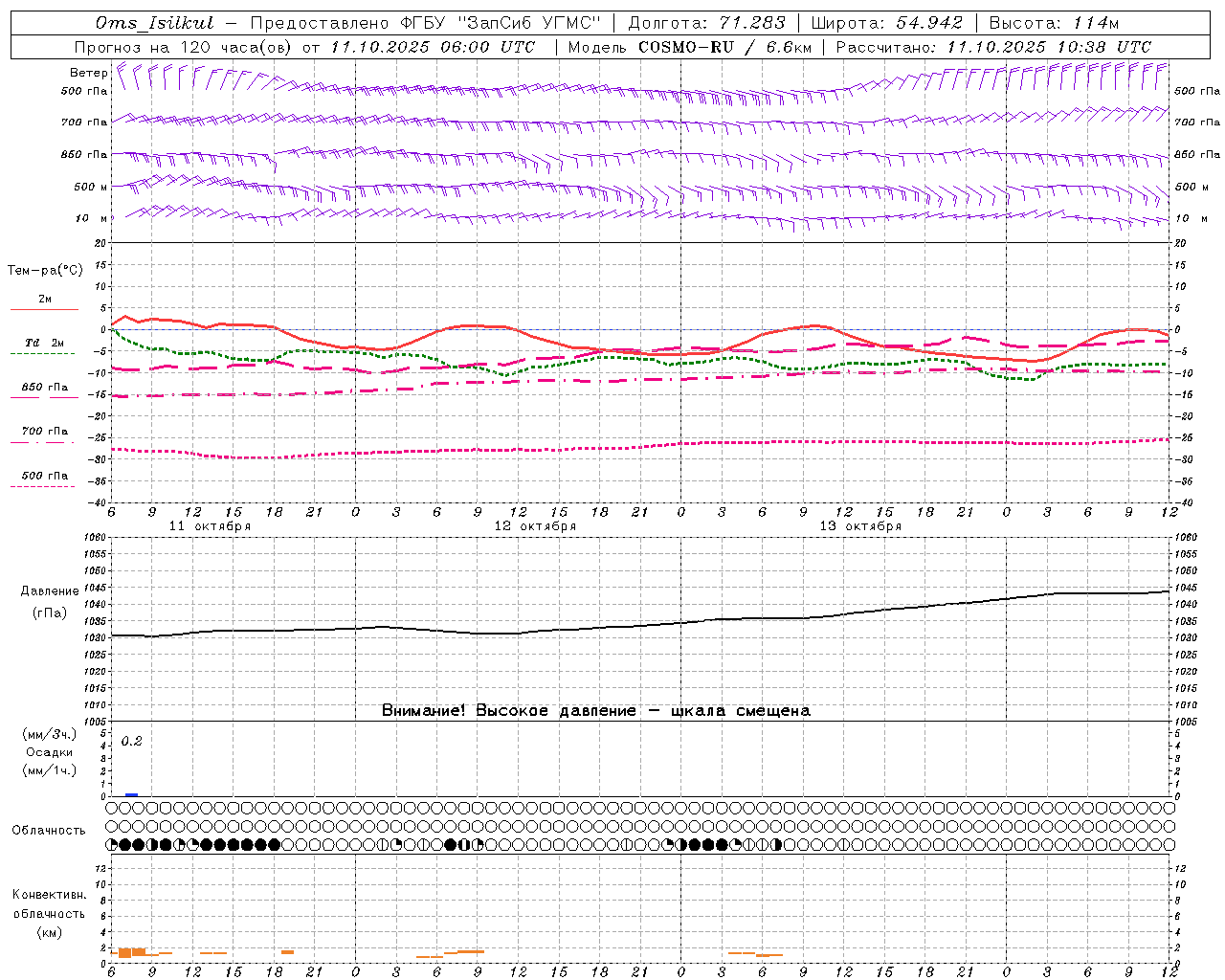
Task: Click the '0.2' precipitation value
Action: click(131, 742)
